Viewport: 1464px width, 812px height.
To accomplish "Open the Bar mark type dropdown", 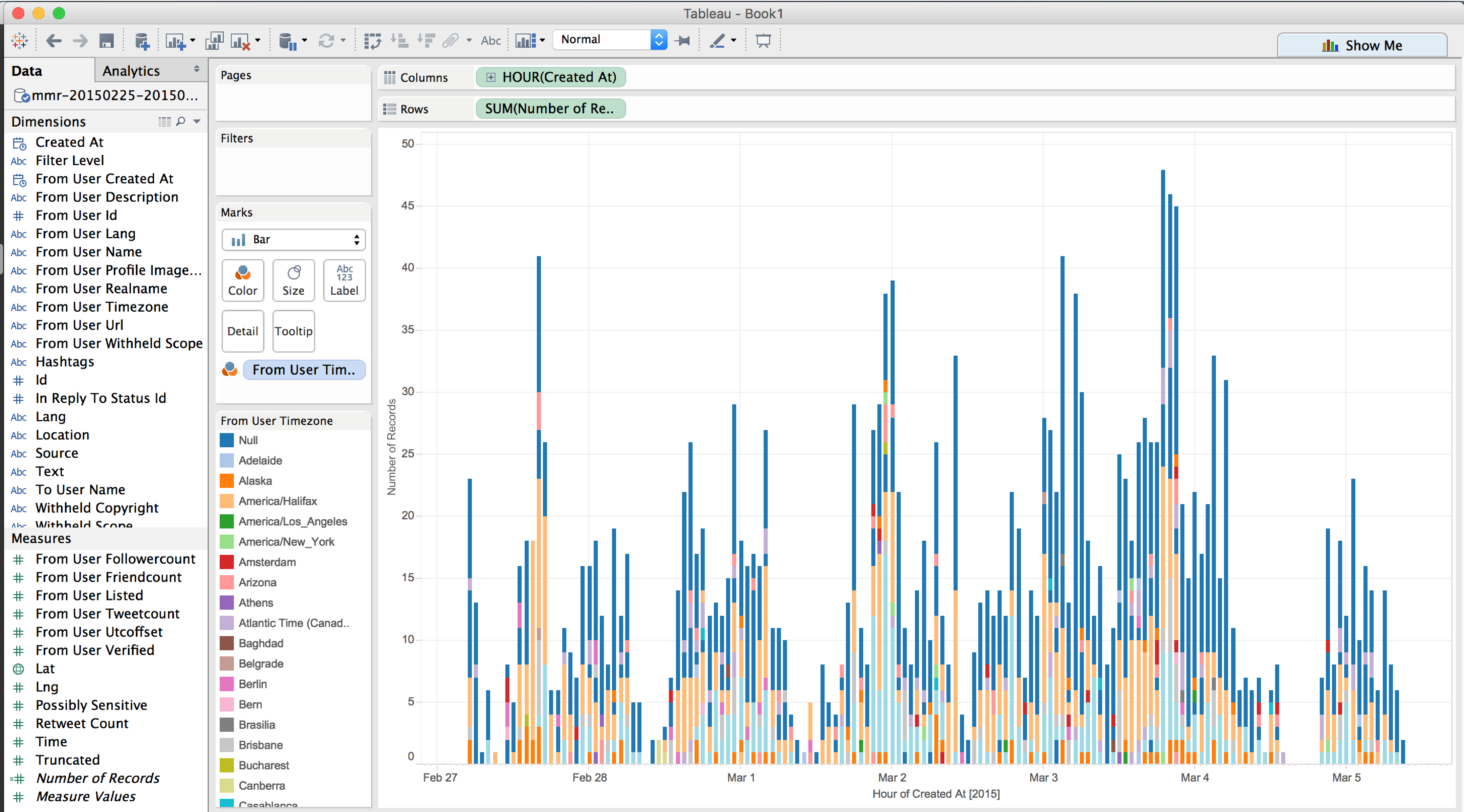I will pos(293,240).
